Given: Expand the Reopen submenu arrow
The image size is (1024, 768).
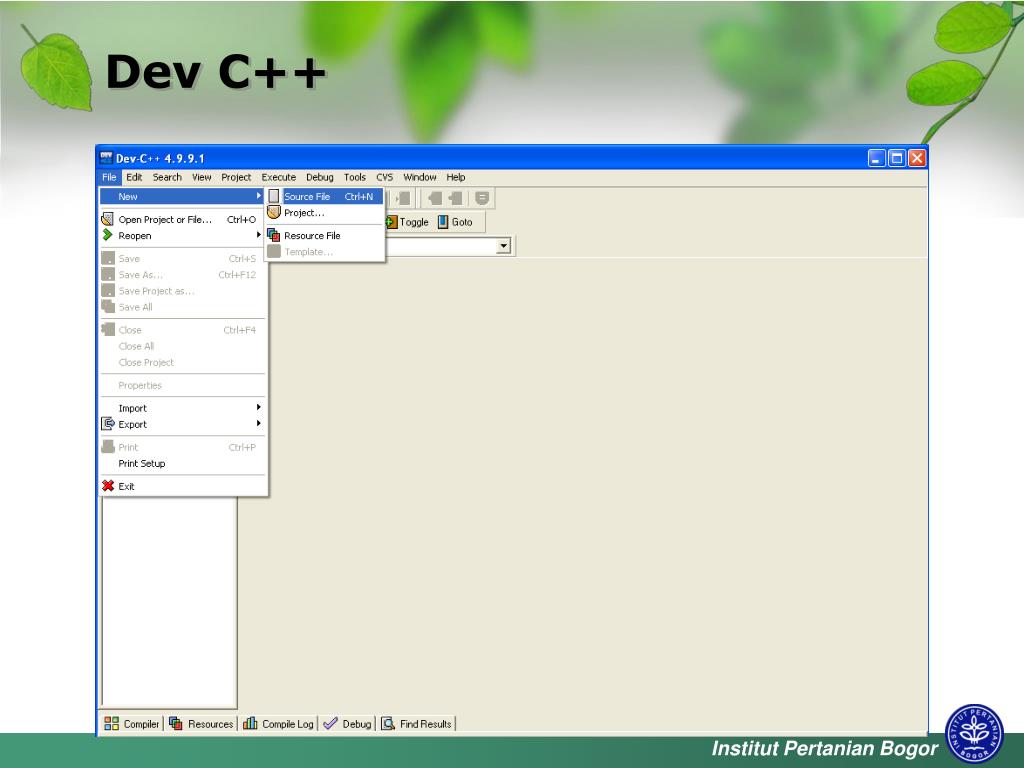Looking at the screenshot, I should (259, 235).
